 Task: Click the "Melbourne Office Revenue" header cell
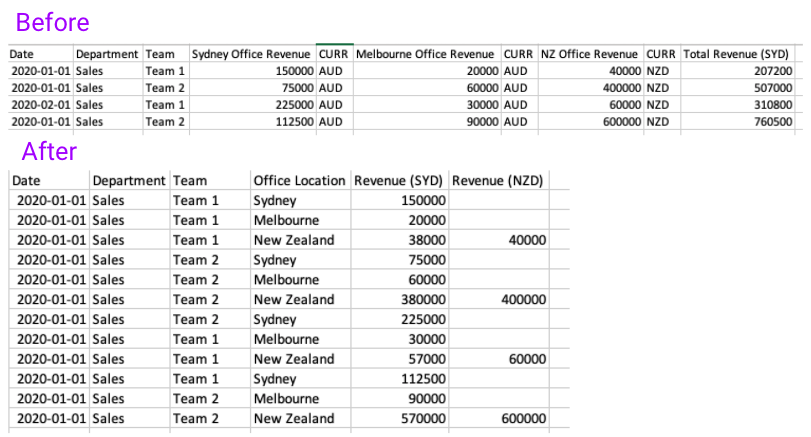click(x=425, y=53)
